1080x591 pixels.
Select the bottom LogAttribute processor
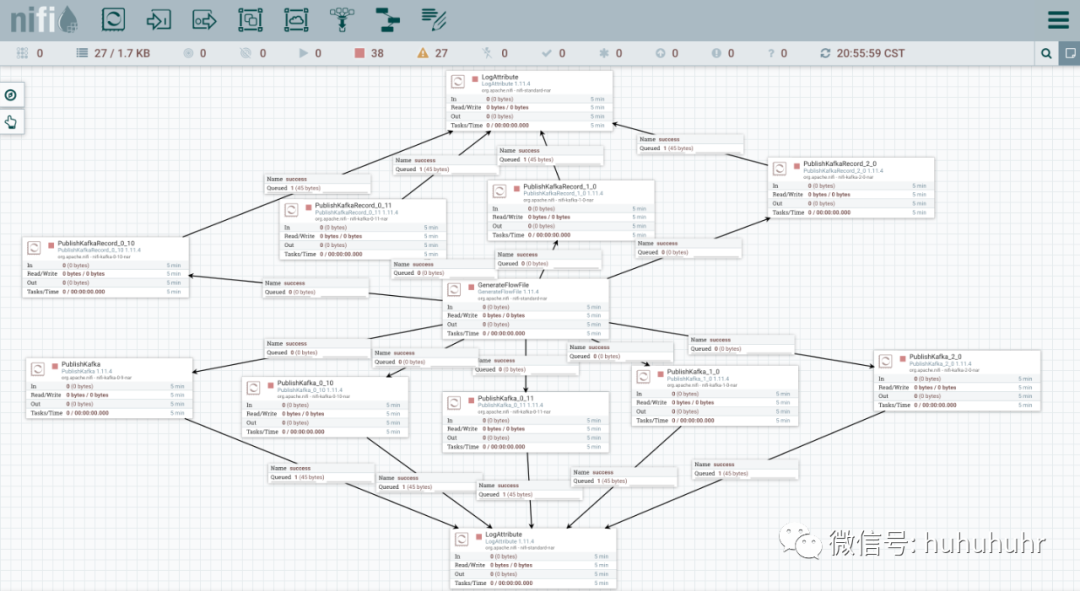click(533, 558)
